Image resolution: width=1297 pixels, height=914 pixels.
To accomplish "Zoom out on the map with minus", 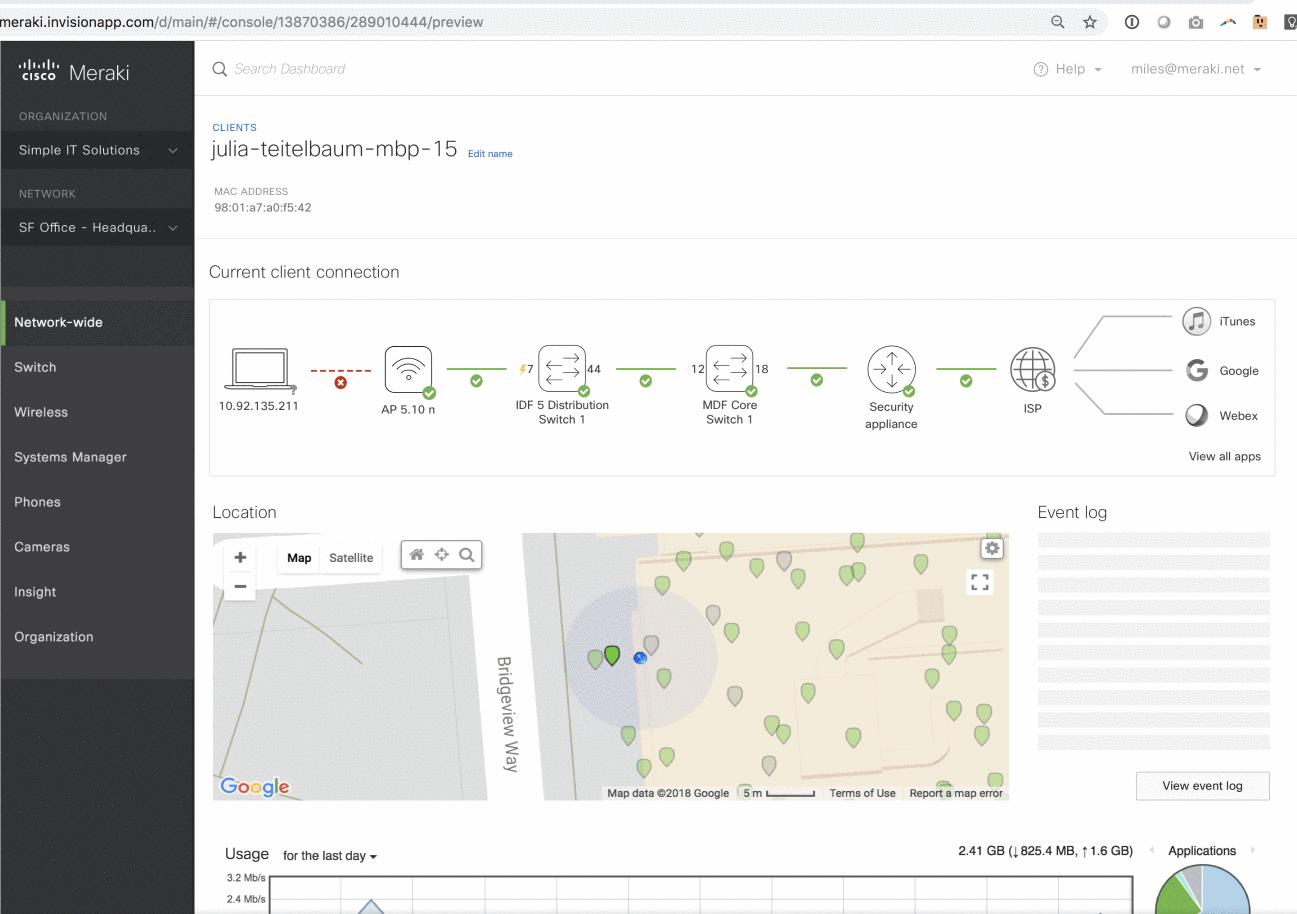I will pos(240,586).
